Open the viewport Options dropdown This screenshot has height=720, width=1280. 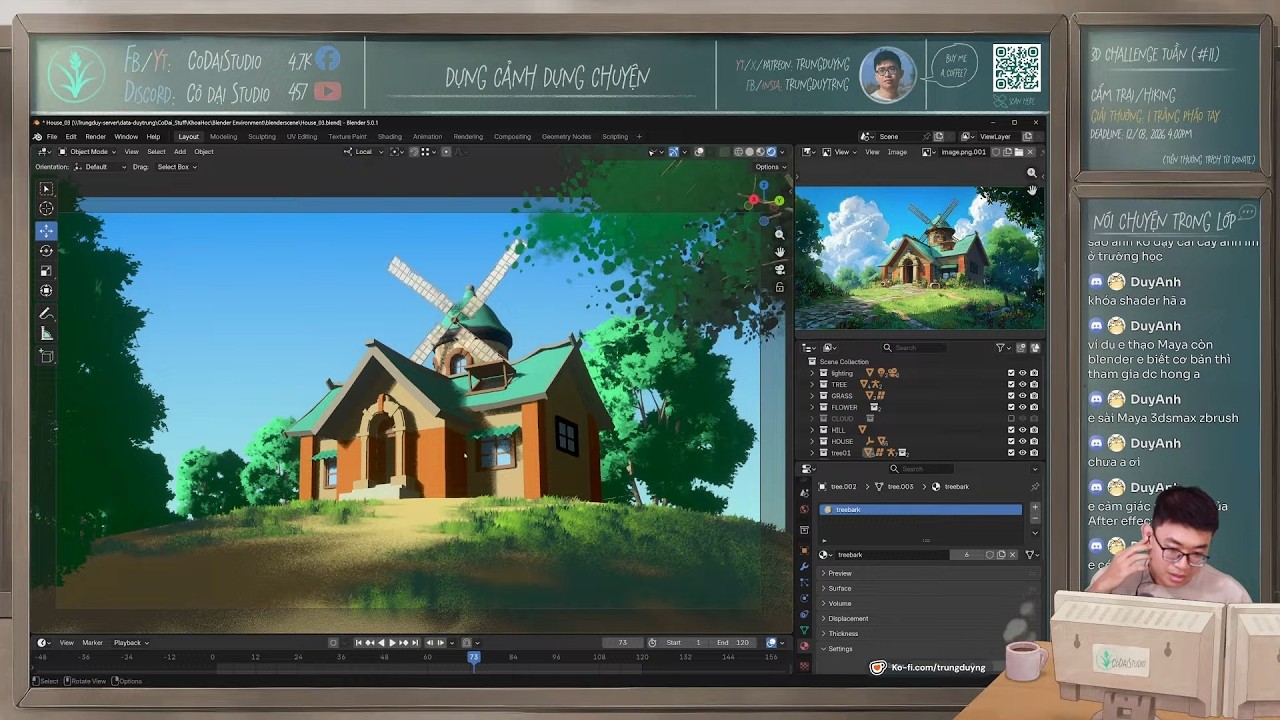pos(771,167)
